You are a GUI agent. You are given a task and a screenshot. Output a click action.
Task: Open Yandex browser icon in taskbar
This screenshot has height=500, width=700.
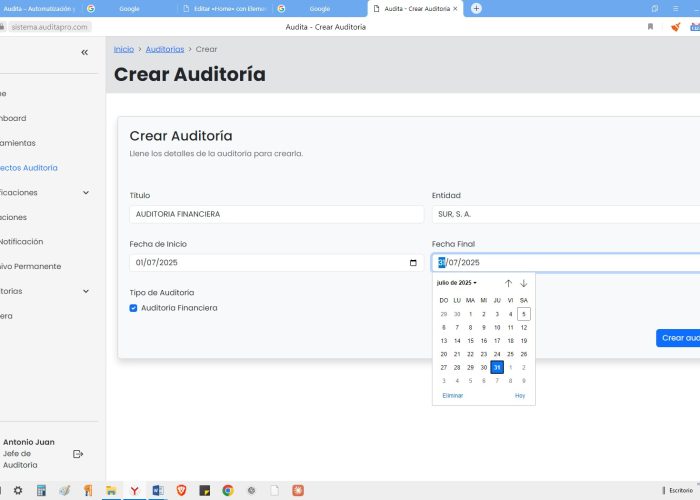134,491
